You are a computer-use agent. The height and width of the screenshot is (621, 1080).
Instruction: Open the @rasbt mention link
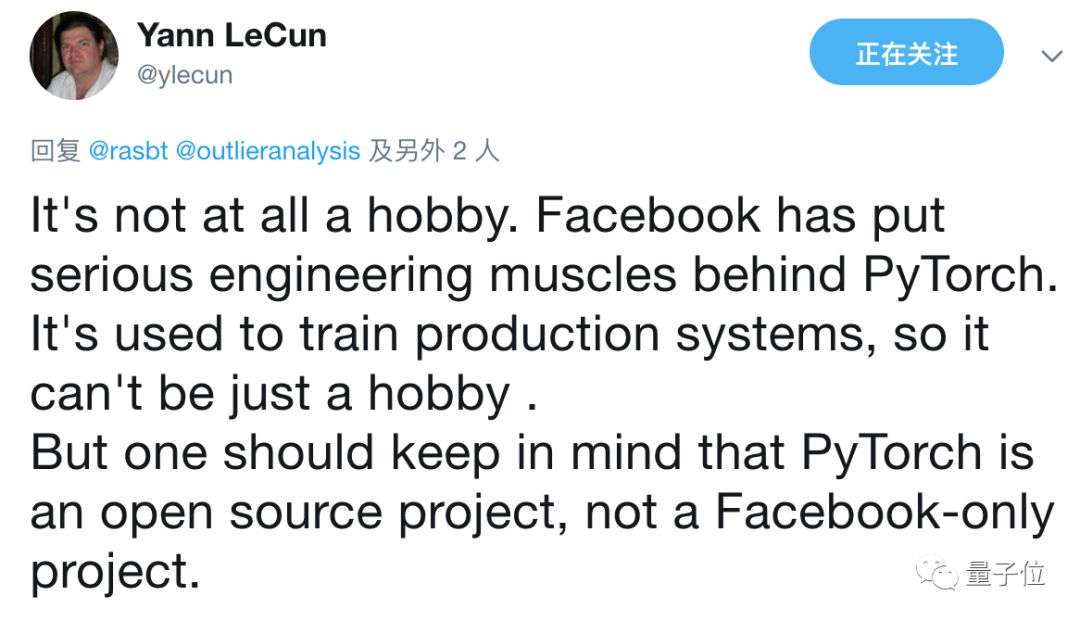click(x=128, y=151)
